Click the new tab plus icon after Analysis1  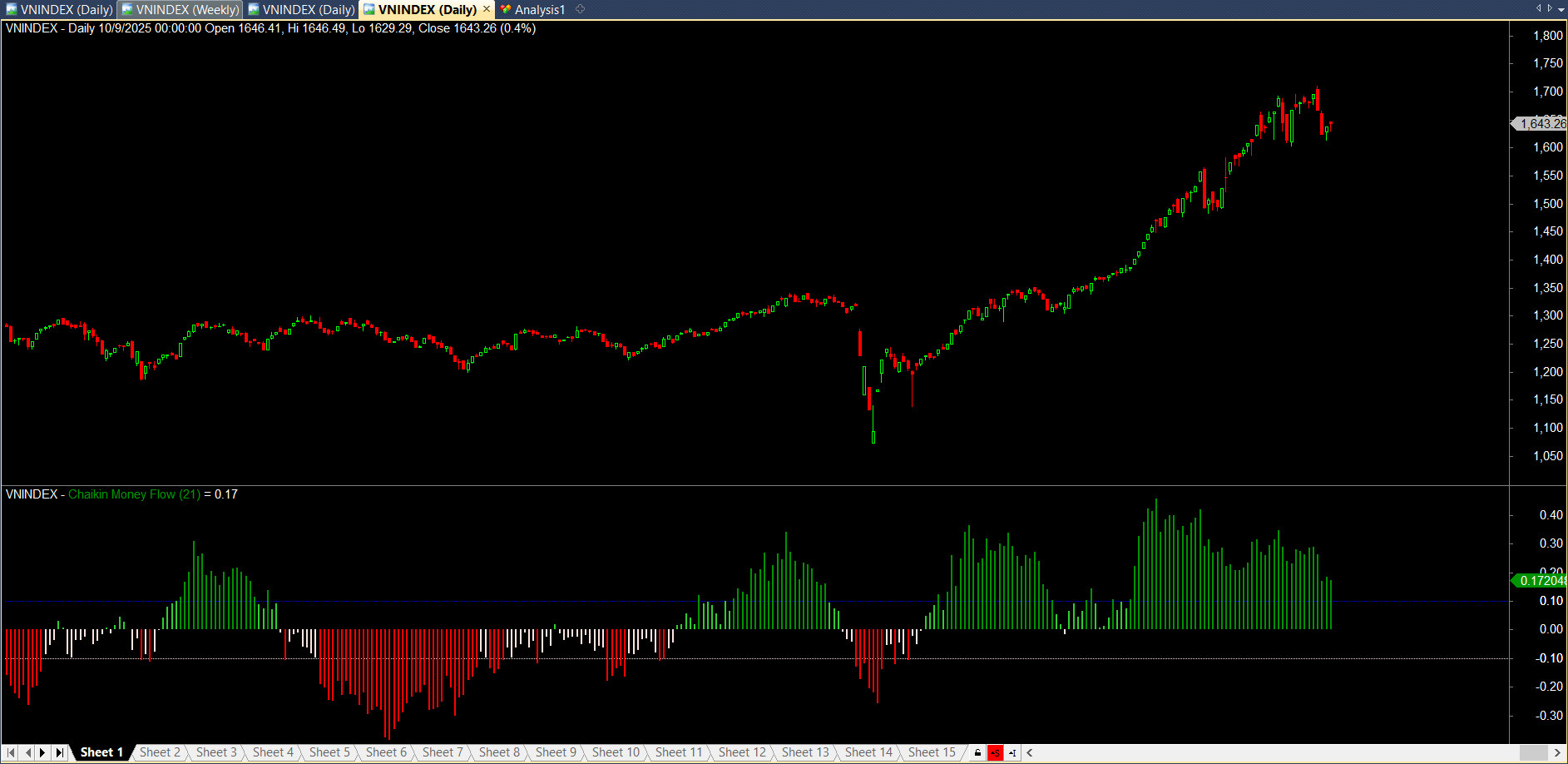pos(581,9)
